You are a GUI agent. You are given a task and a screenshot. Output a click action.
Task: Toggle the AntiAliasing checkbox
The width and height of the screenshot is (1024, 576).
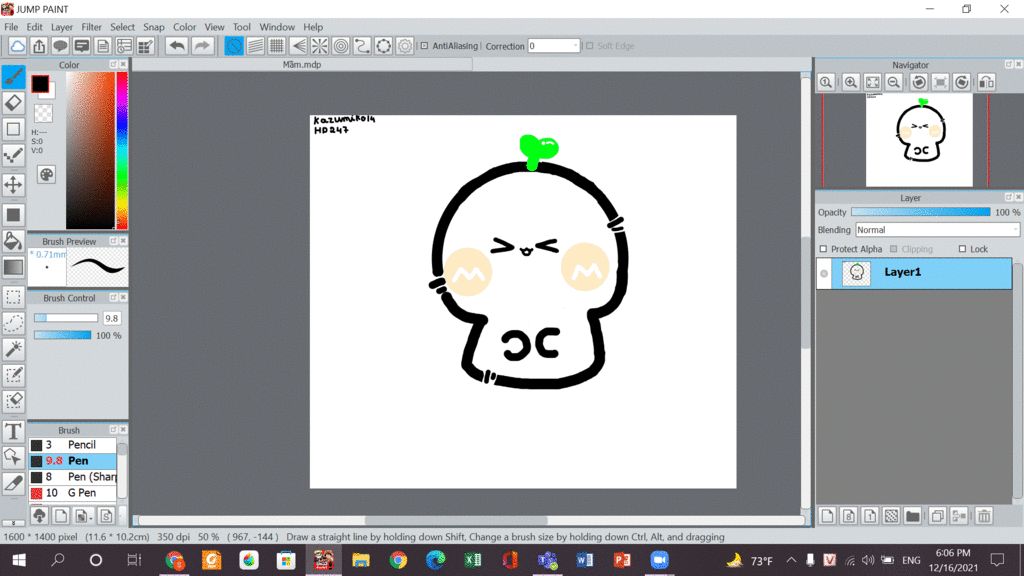coord(424,46)
